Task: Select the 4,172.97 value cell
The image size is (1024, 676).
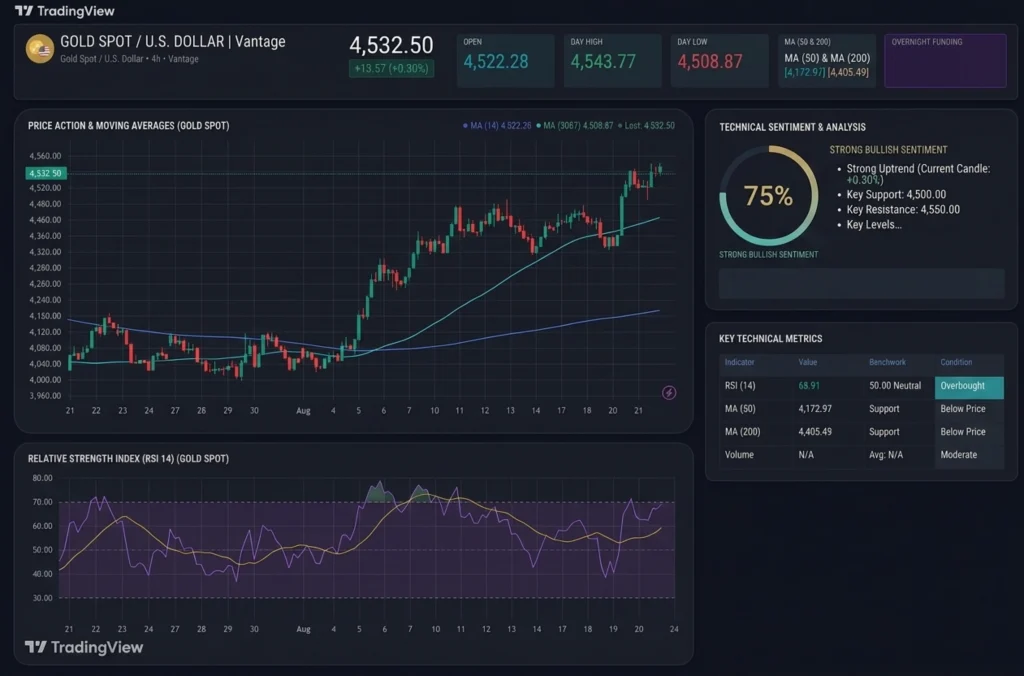Action: pos(815,409)
